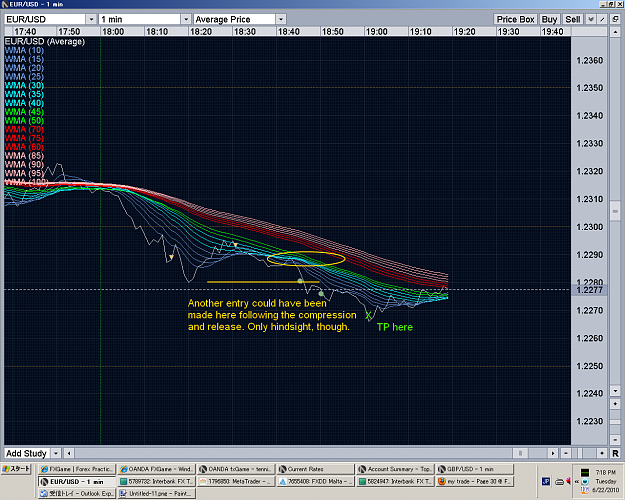This screenshot has width=625, height=500.
Task: Click the 19:00 time axis label
Action: click(x=377, y=31)
